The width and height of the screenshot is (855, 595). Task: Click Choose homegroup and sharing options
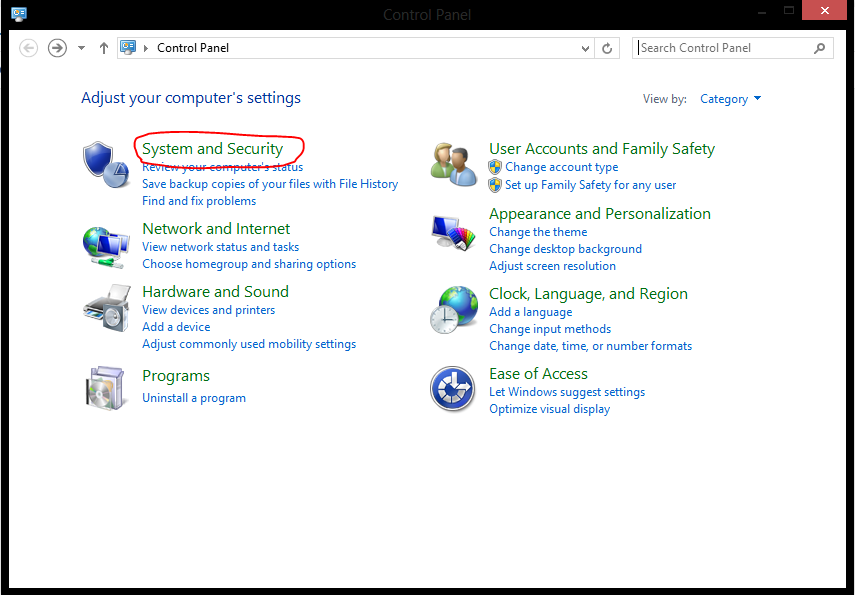coord(249,264)
